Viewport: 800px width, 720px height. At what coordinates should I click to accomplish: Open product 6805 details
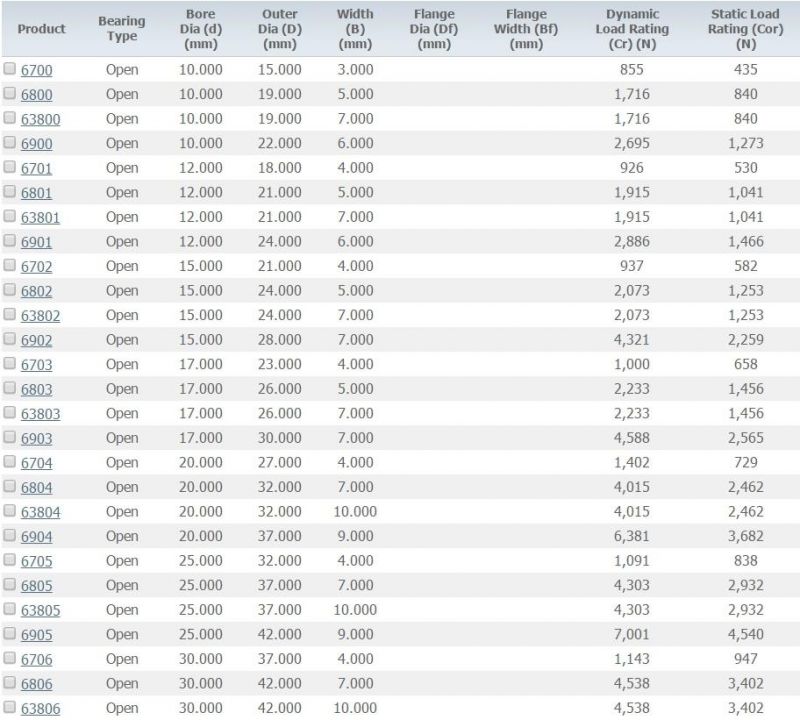(37, 586)
